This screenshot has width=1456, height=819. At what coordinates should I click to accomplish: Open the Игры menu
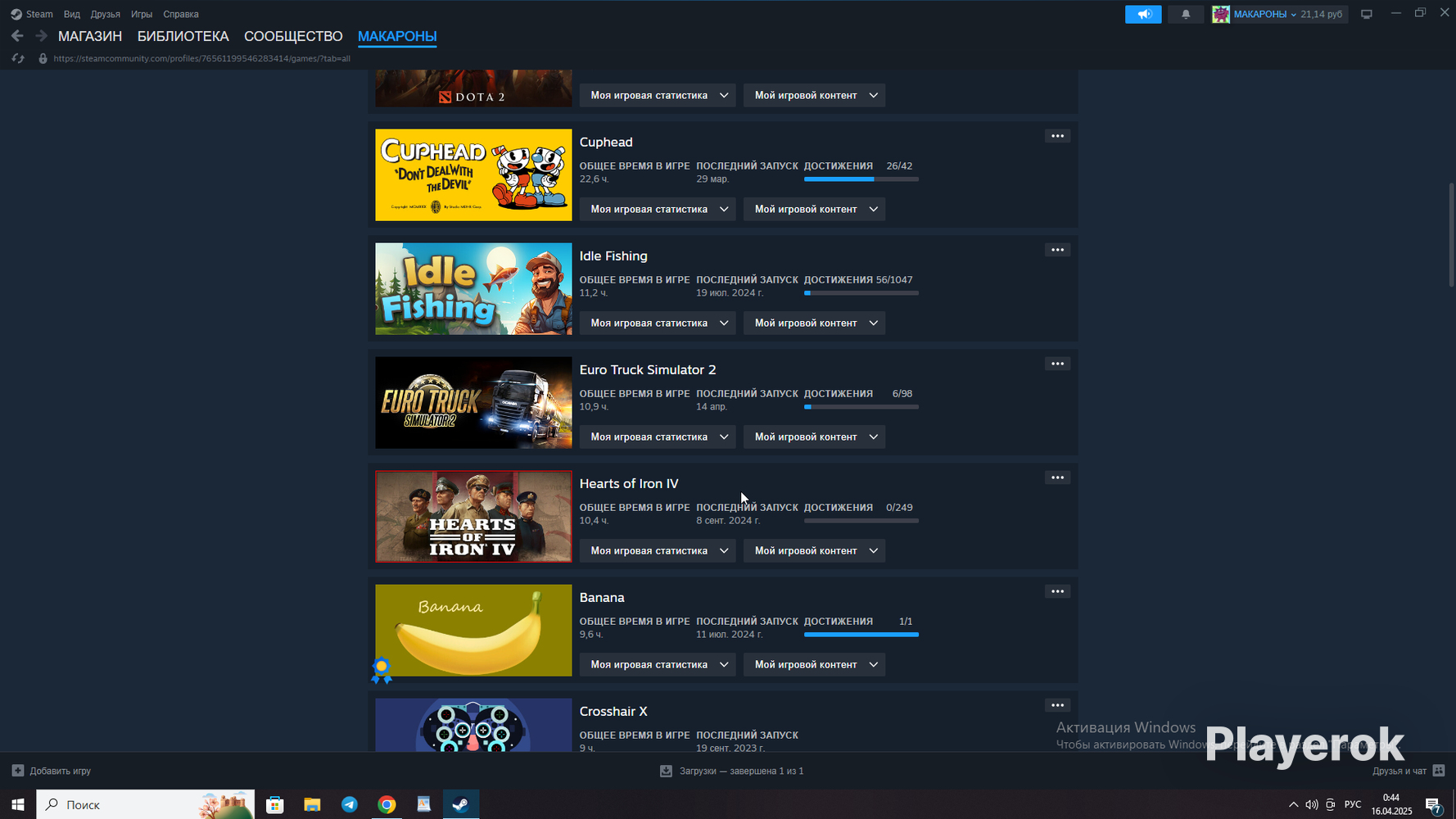point(142,14)
